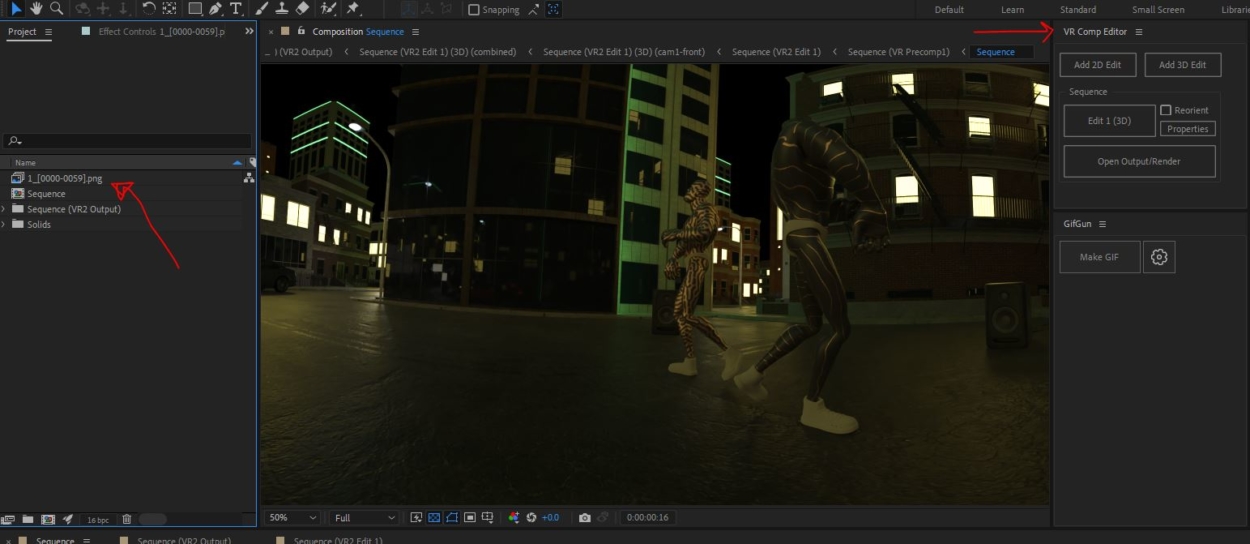The image size is (1250, 544).
Task: Click Open Output/Render button
Action: [1139, 161]
